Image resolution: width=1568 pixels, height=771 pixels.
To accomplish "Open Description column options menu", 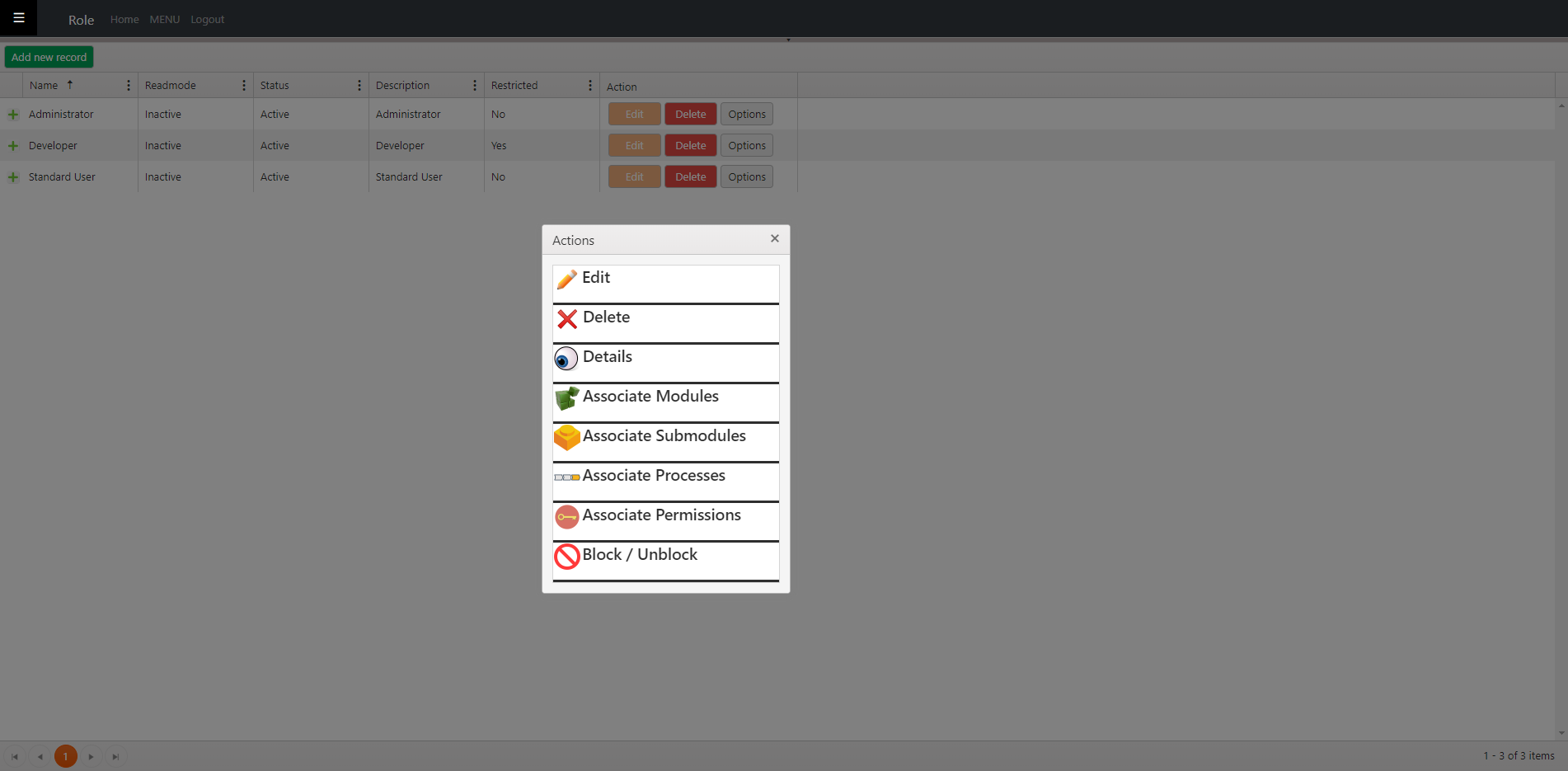I will coord(475,86).
